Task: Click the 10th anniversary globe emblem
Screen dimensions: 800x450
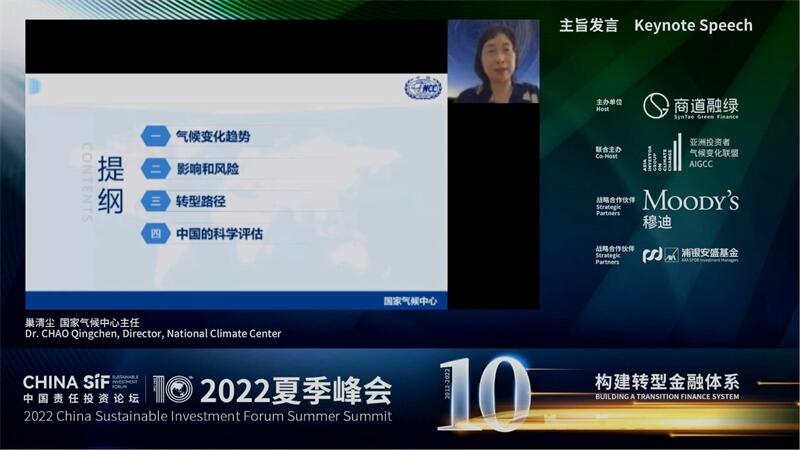Action: 173,389
